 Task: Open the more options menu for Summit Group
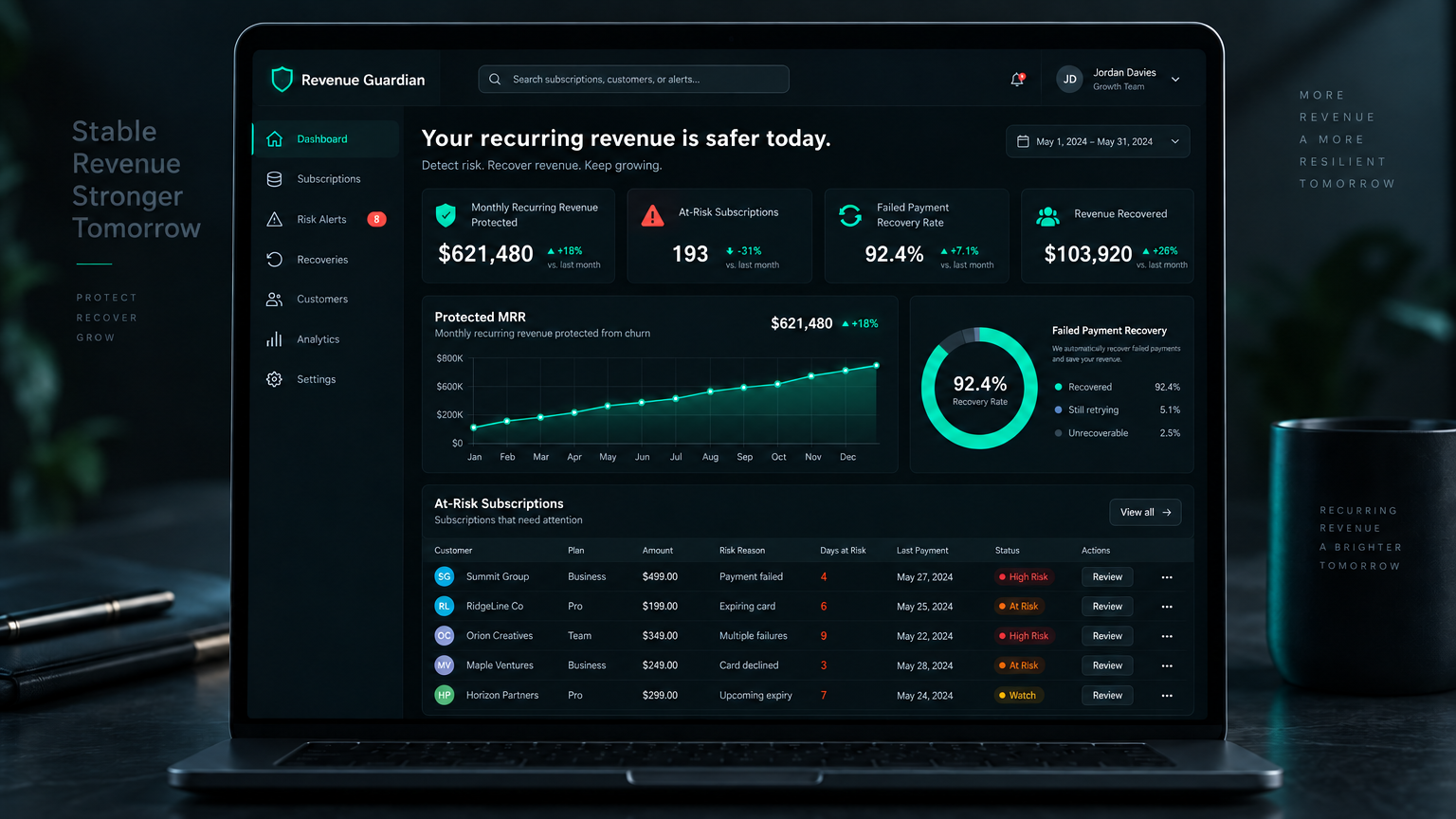(1167, 577)
